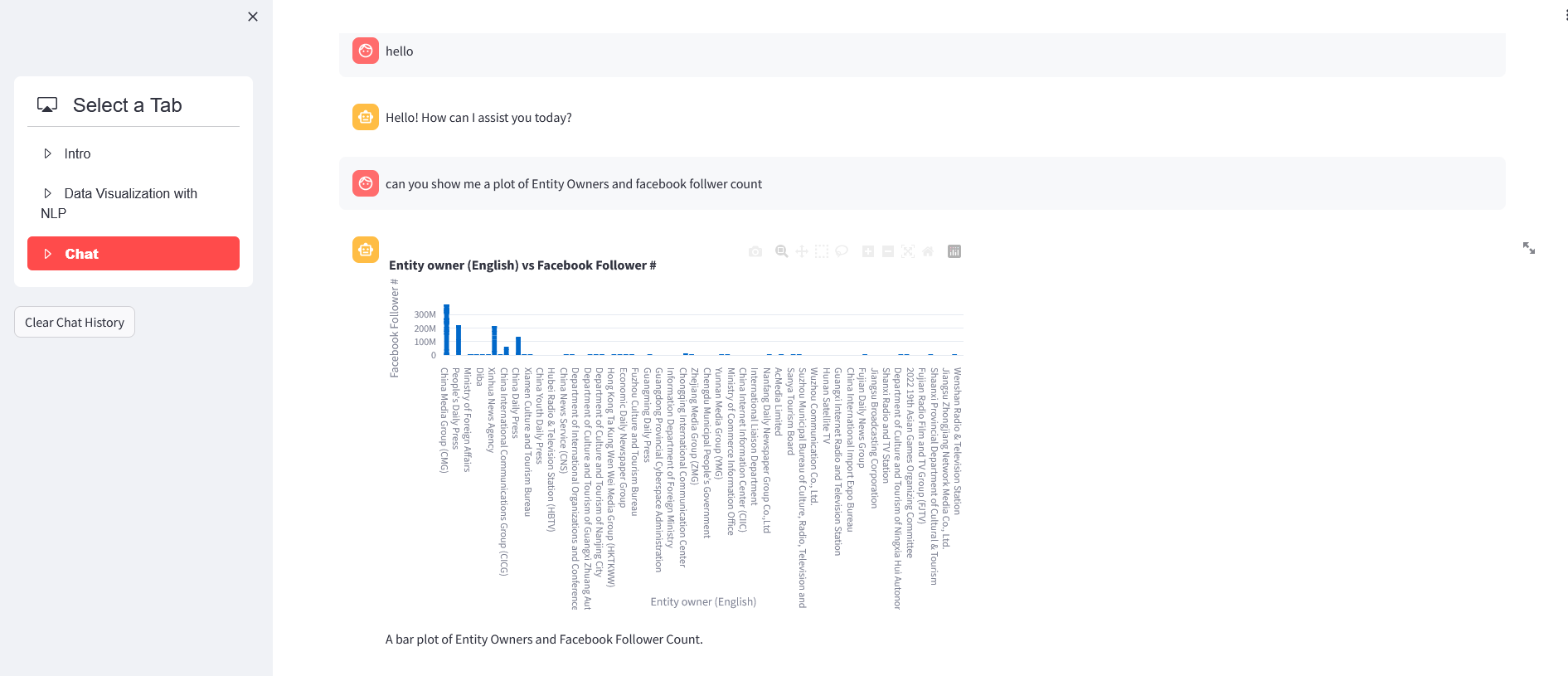Open the three-dot app menu
The height and width of the screenshot is (676, 1568).
(1566, 16)
